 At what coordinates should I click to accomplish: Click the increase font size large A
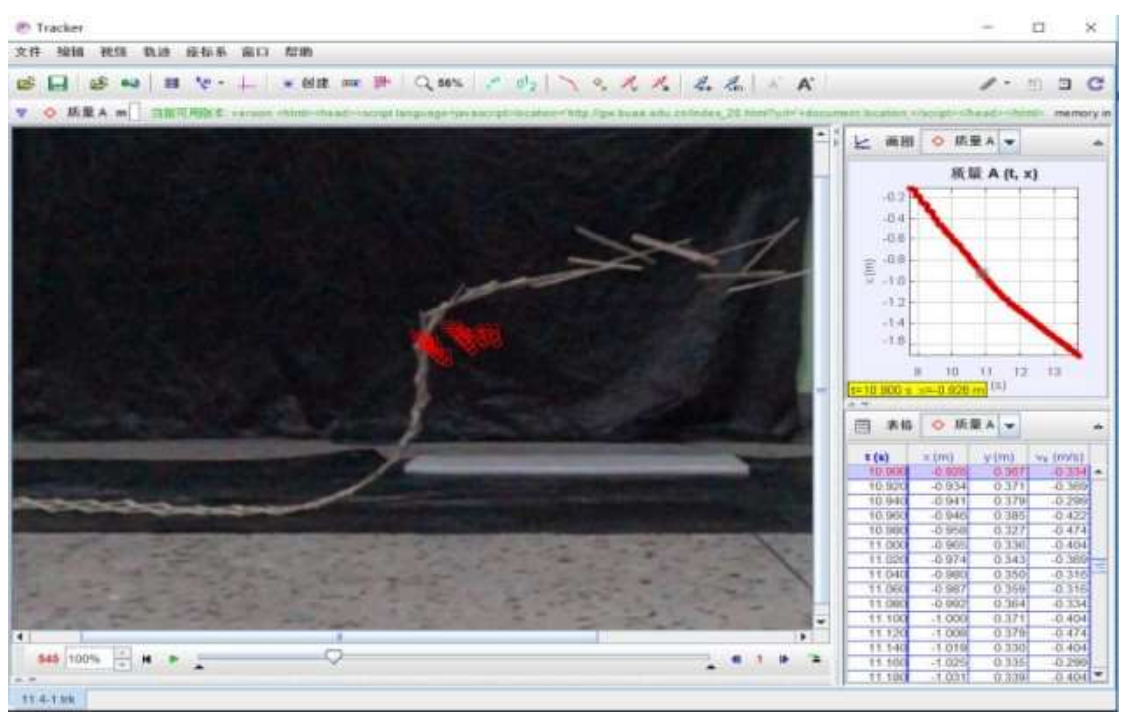tap(805, 83)
